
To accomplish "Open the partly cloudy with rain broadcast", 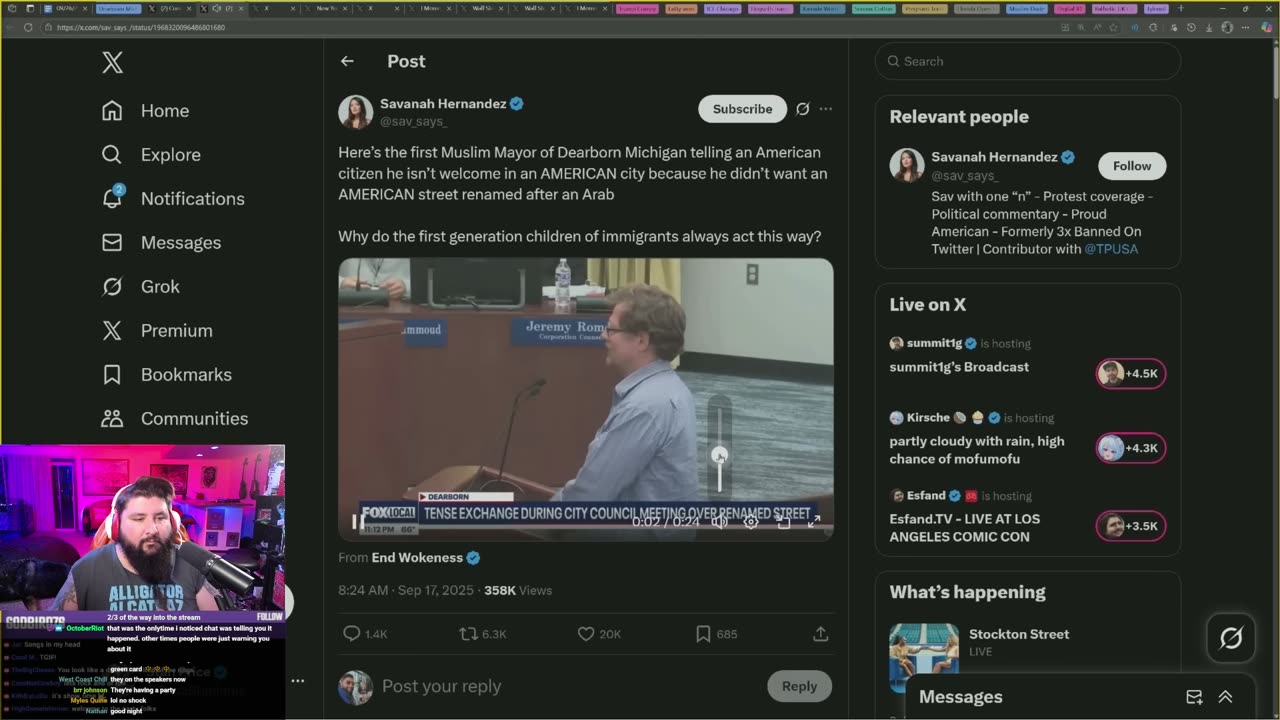I will tap(977, 450).
